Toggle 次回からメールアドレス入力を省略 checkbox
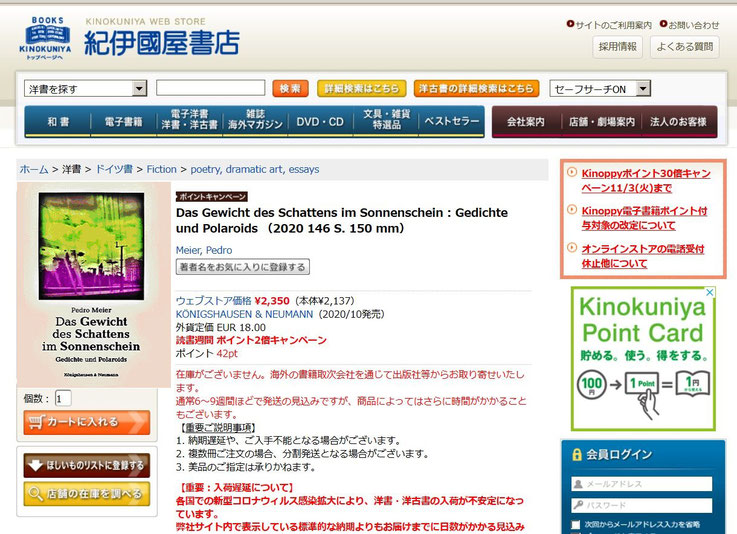 [x=575, y=524]
